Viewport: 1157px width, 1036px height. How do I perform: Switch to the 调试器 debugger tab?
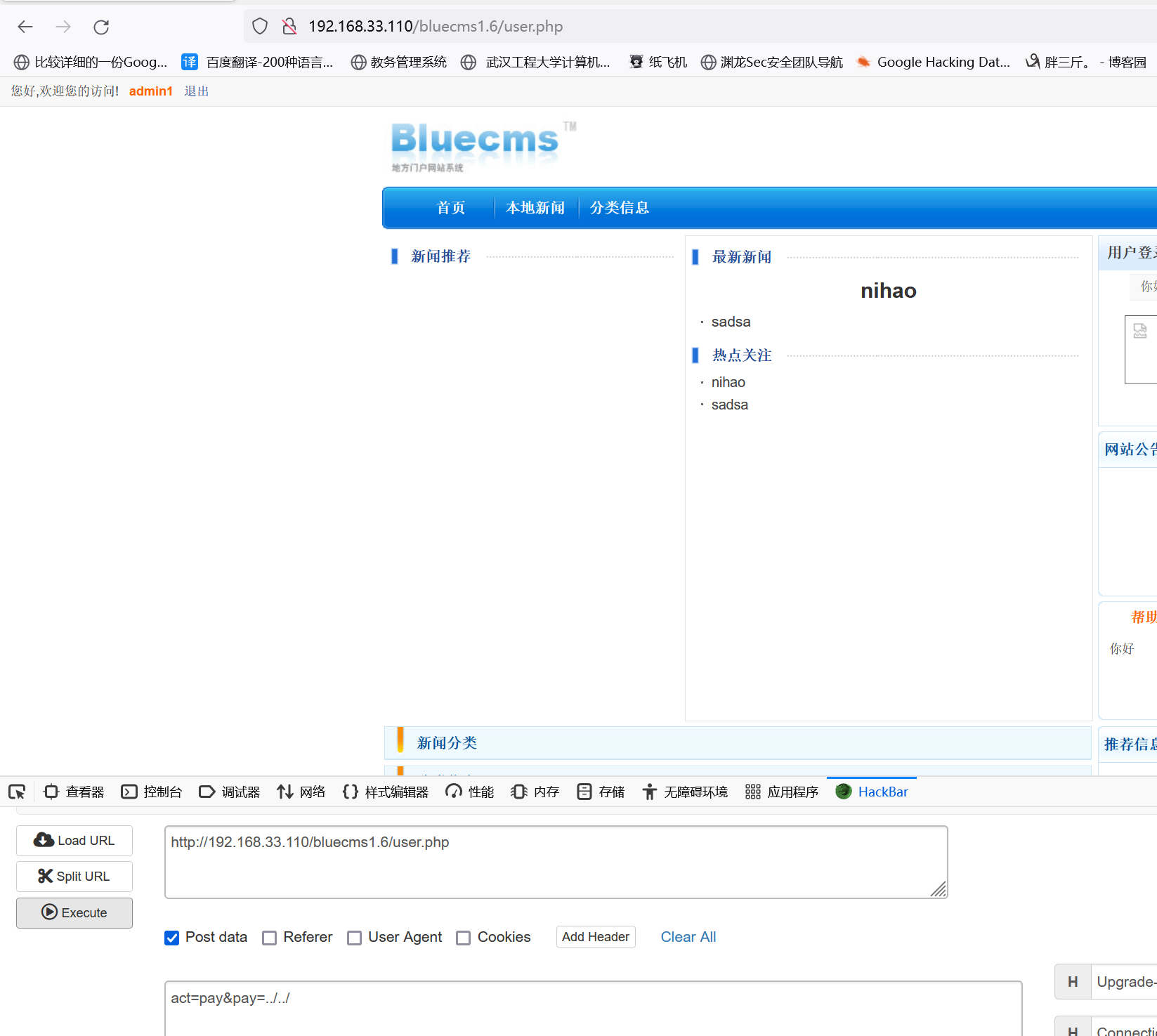(x=230, y=792)
